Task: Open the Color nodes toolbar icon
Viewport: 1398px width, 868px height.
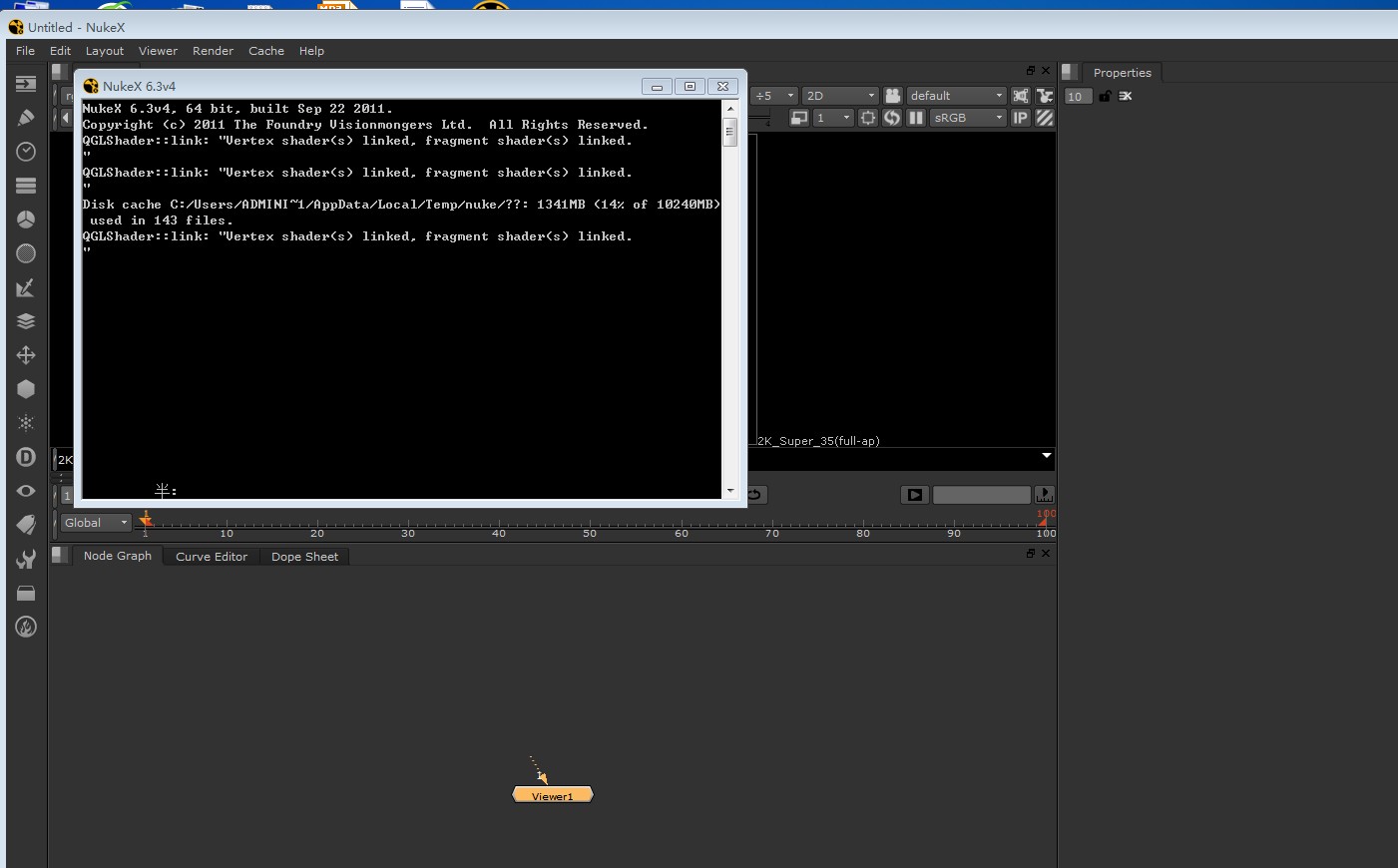Action: 26,219
